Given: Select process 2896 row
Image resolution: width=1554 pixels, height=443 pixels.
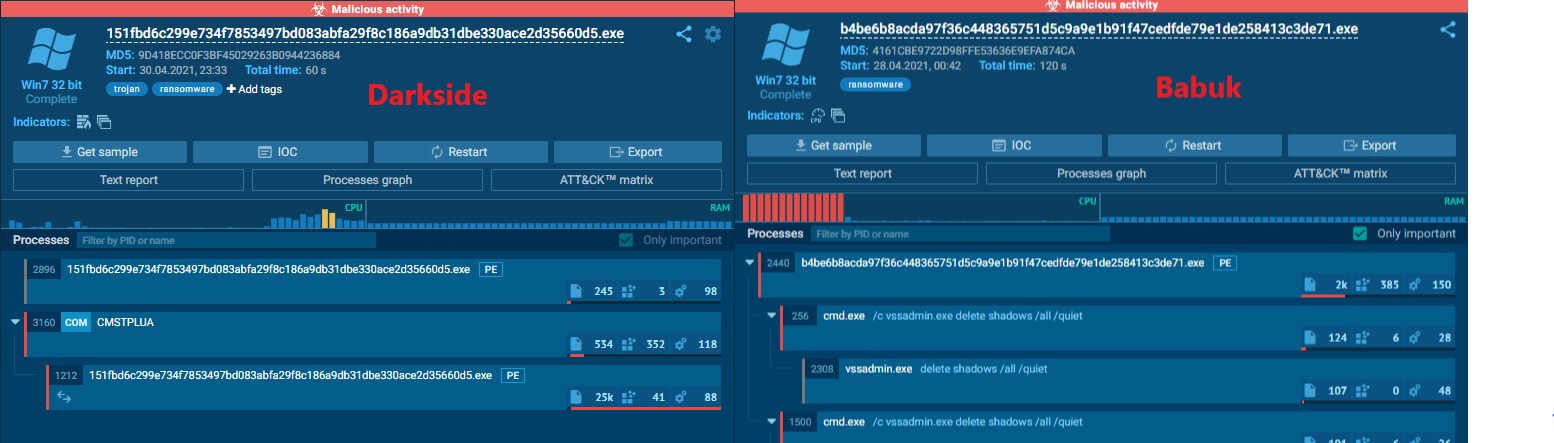Looking at the screenshot, I should tap(372, 280).
